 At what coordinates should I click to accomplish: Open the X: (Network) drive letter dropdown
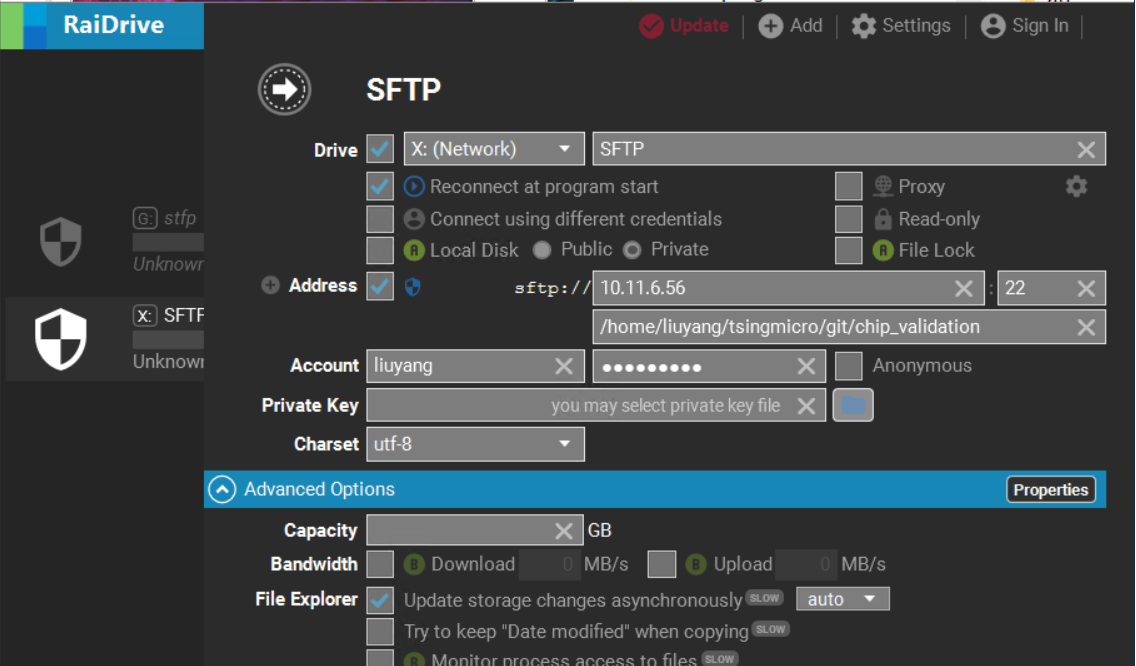pos(493,149)
